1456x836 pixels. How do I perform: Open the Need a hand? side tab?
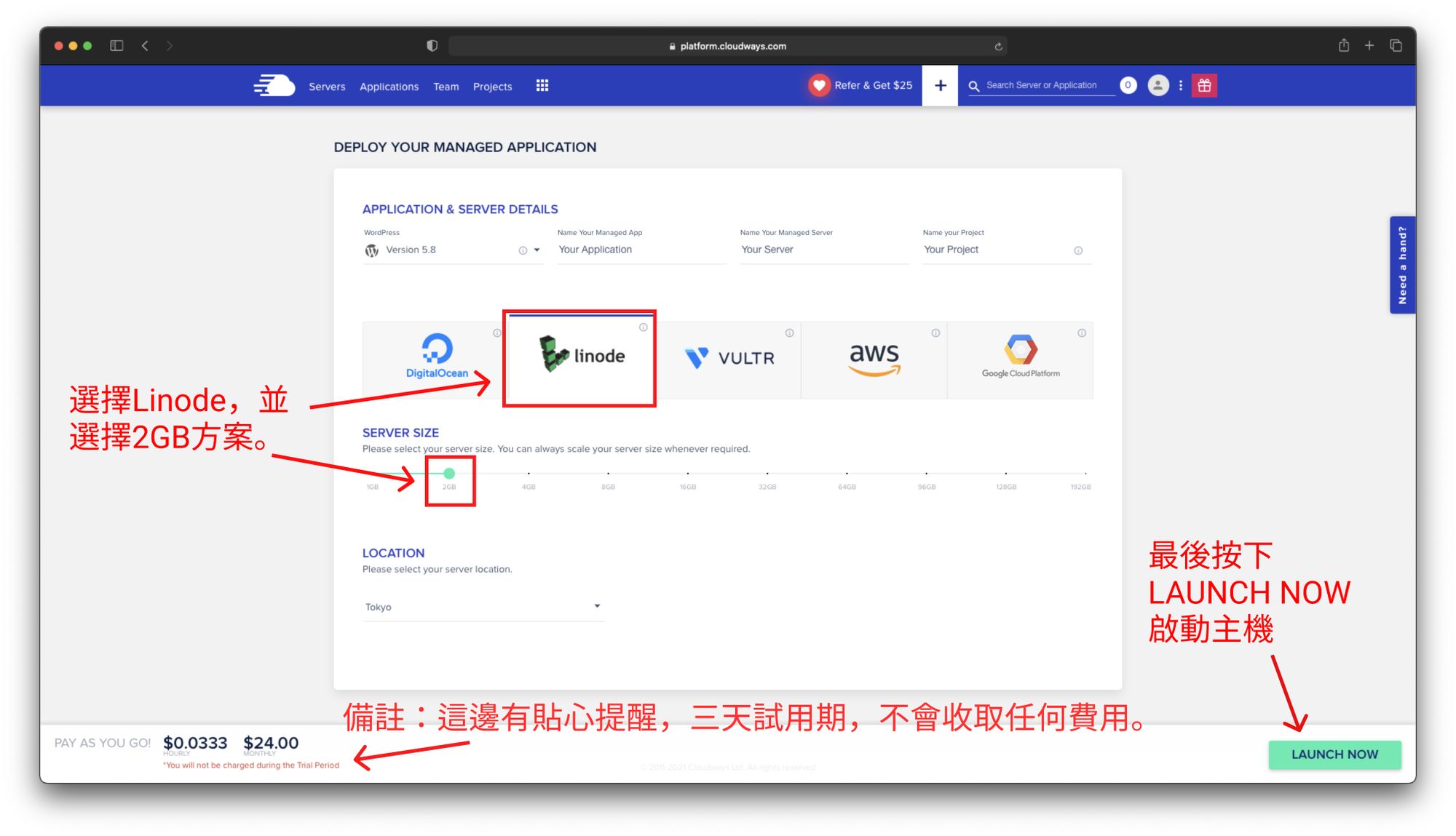1402,265
